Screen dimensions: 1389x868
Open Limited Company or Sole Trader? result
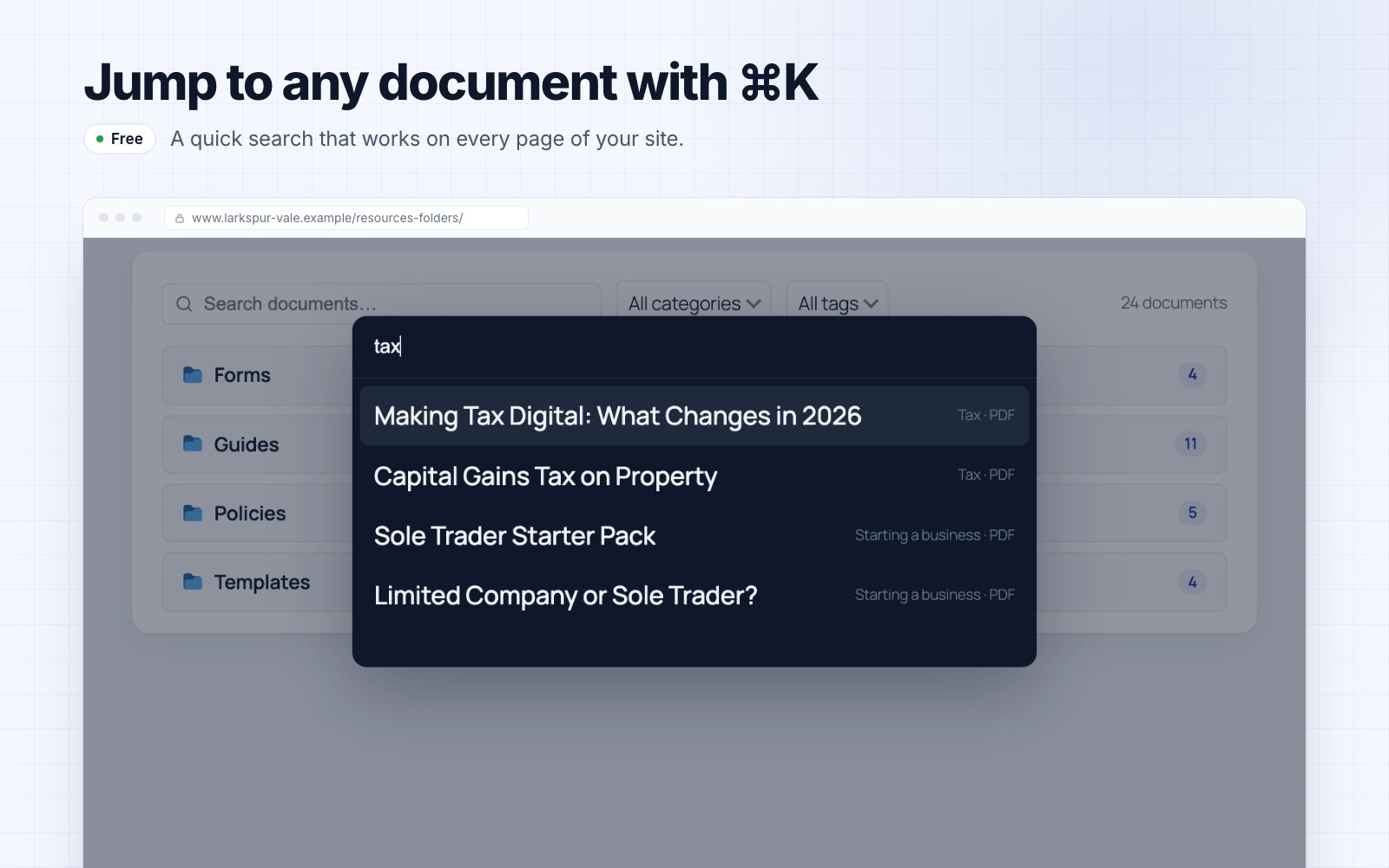coord(694,595)
